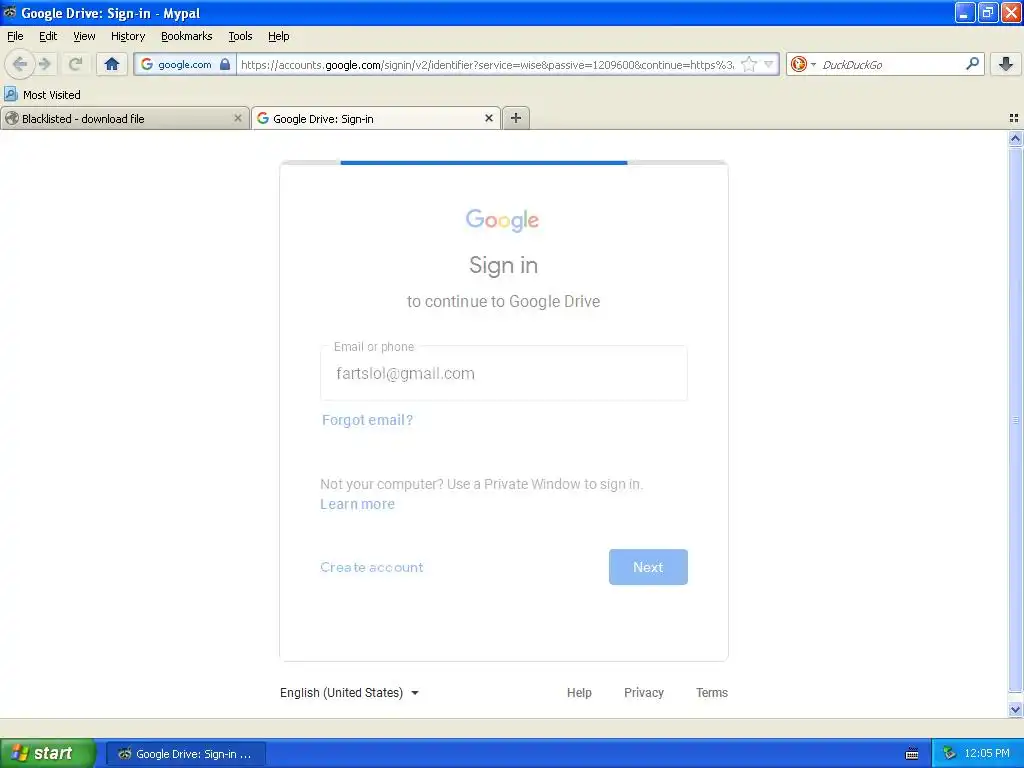Click the Email or phone field
Viewport: 1024px width, 768px height.
(504, 373)
